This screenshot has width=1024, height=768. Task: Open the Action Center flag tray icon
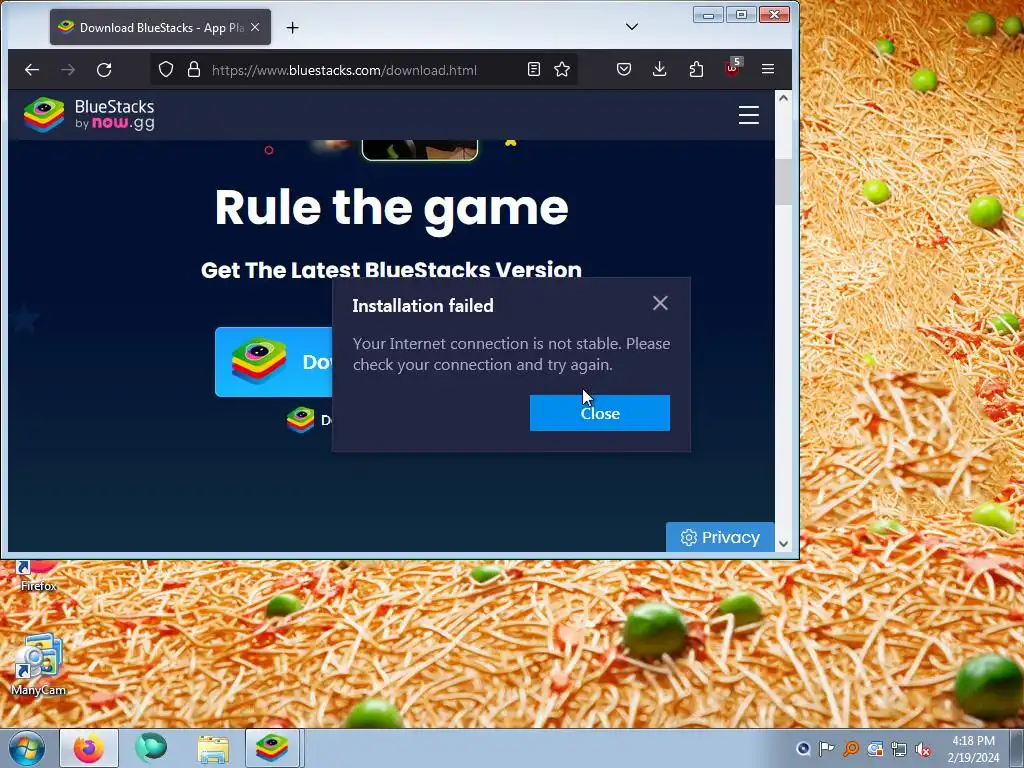[826, 749]
